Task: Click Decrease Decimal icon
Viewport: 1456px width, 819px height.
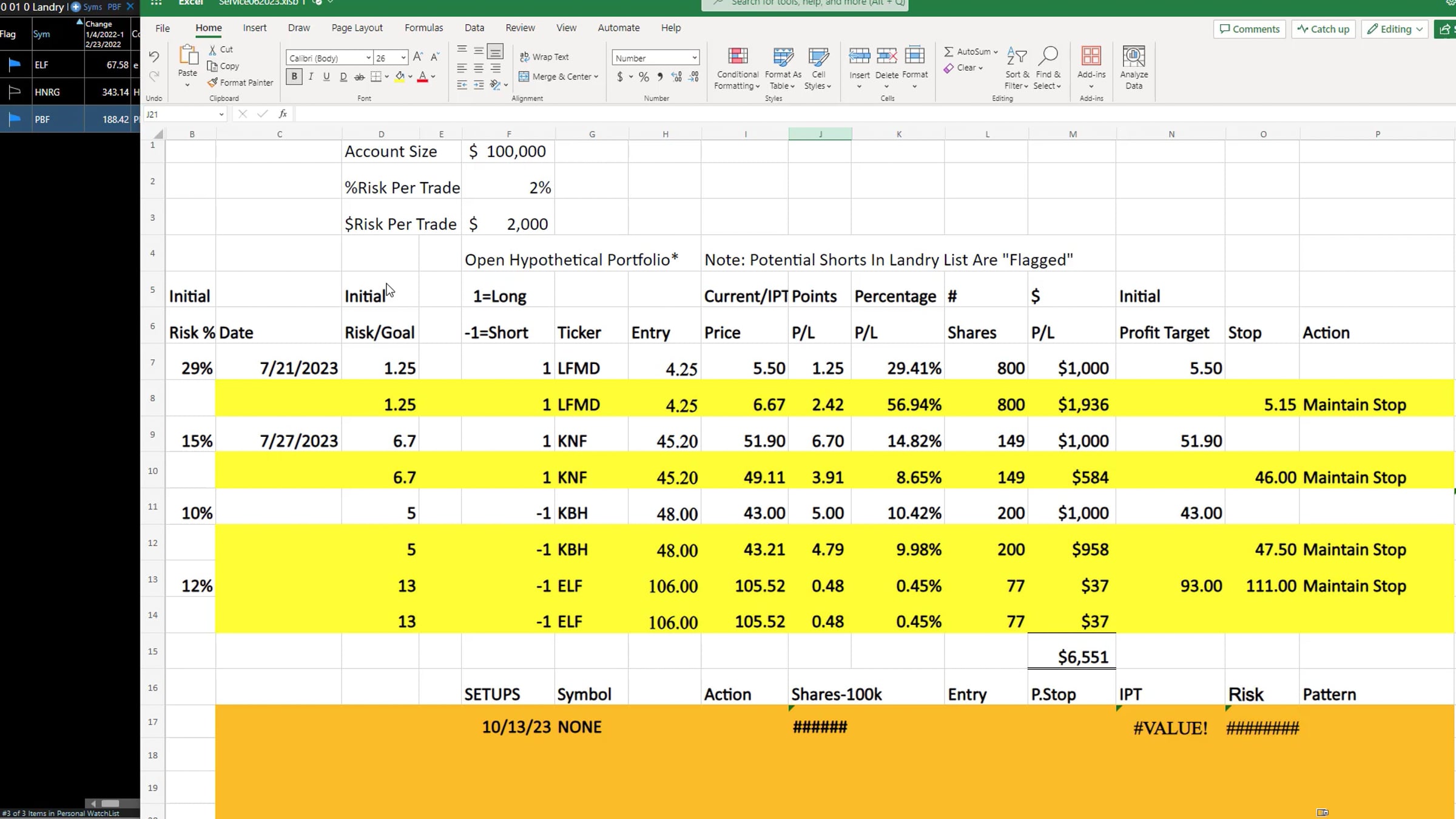Action: click(x=694, y=76)
